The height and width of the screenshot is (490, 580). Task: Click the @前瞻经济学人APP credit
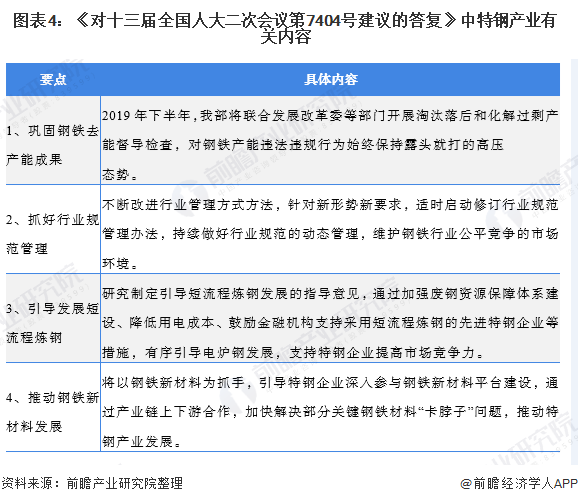519,483
